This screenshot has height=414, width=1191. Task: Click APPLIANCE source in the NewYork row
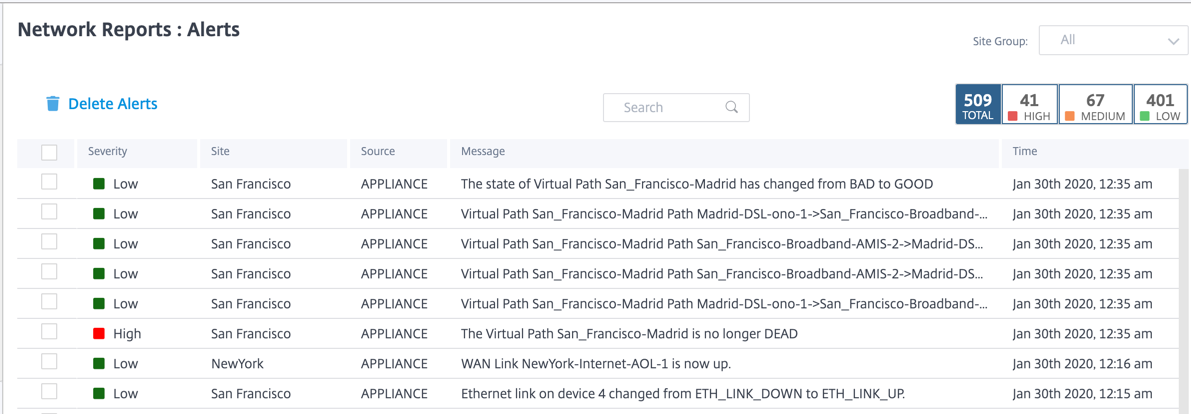[x=394, y=363]
